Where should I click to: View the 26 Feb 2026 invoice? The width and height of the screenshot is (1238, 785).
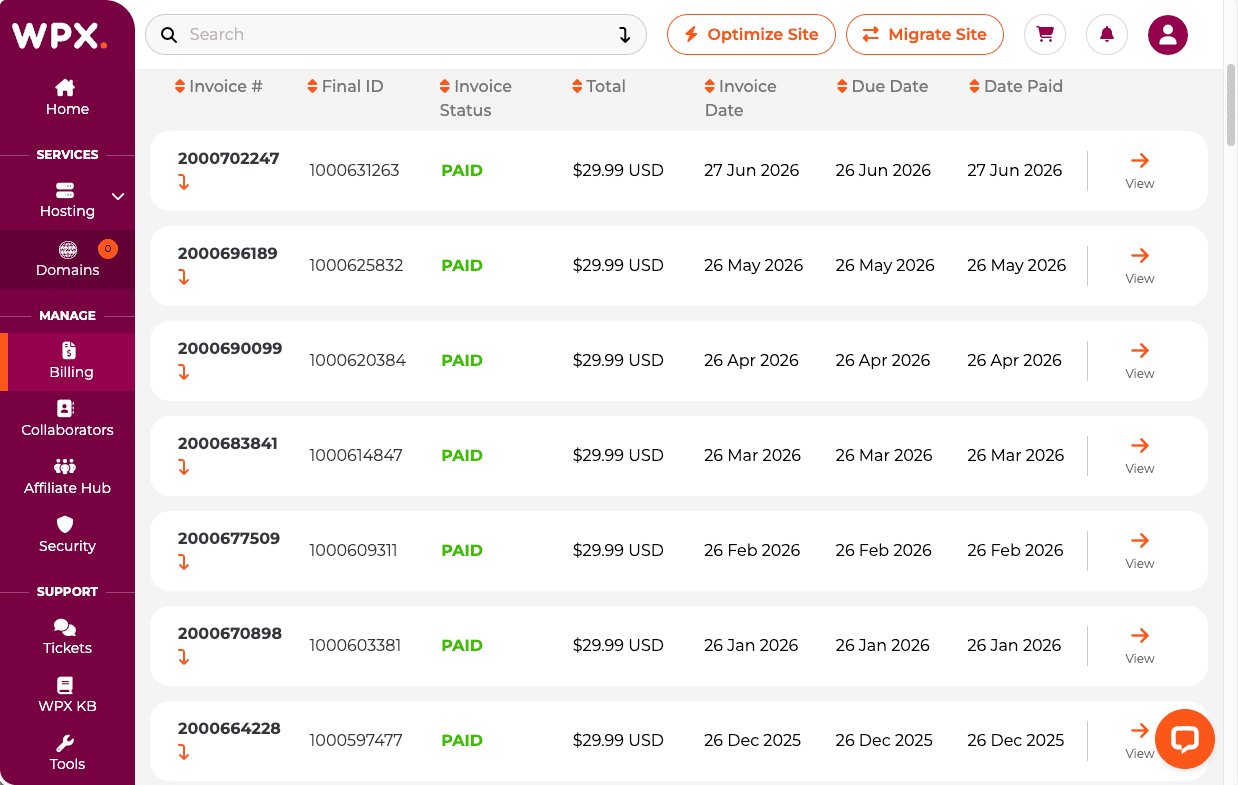pyautogui.click(x=1140, y=551)
